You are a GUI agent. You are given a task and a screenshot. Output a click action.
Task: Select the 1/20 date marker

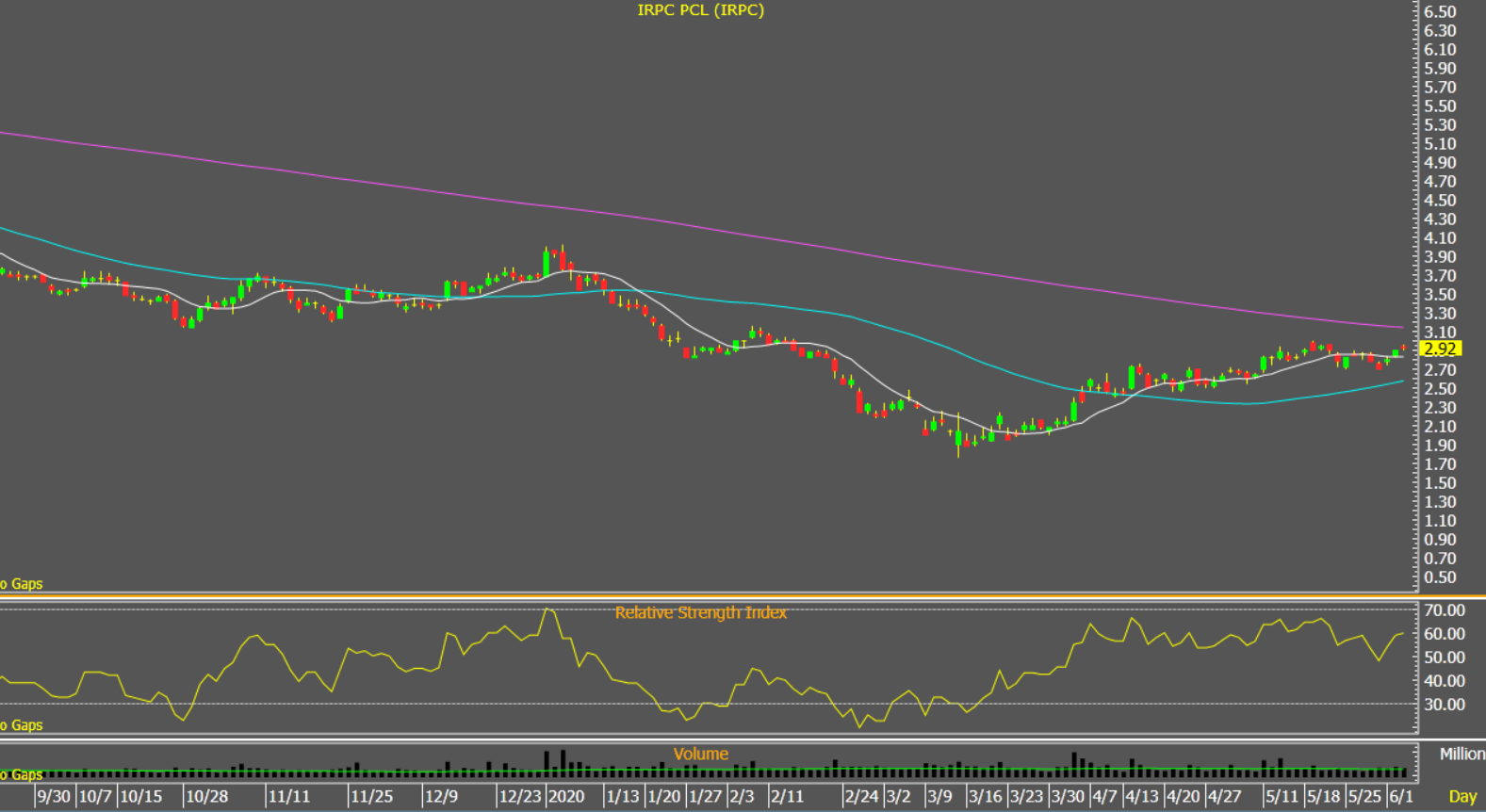pos(663,797)
